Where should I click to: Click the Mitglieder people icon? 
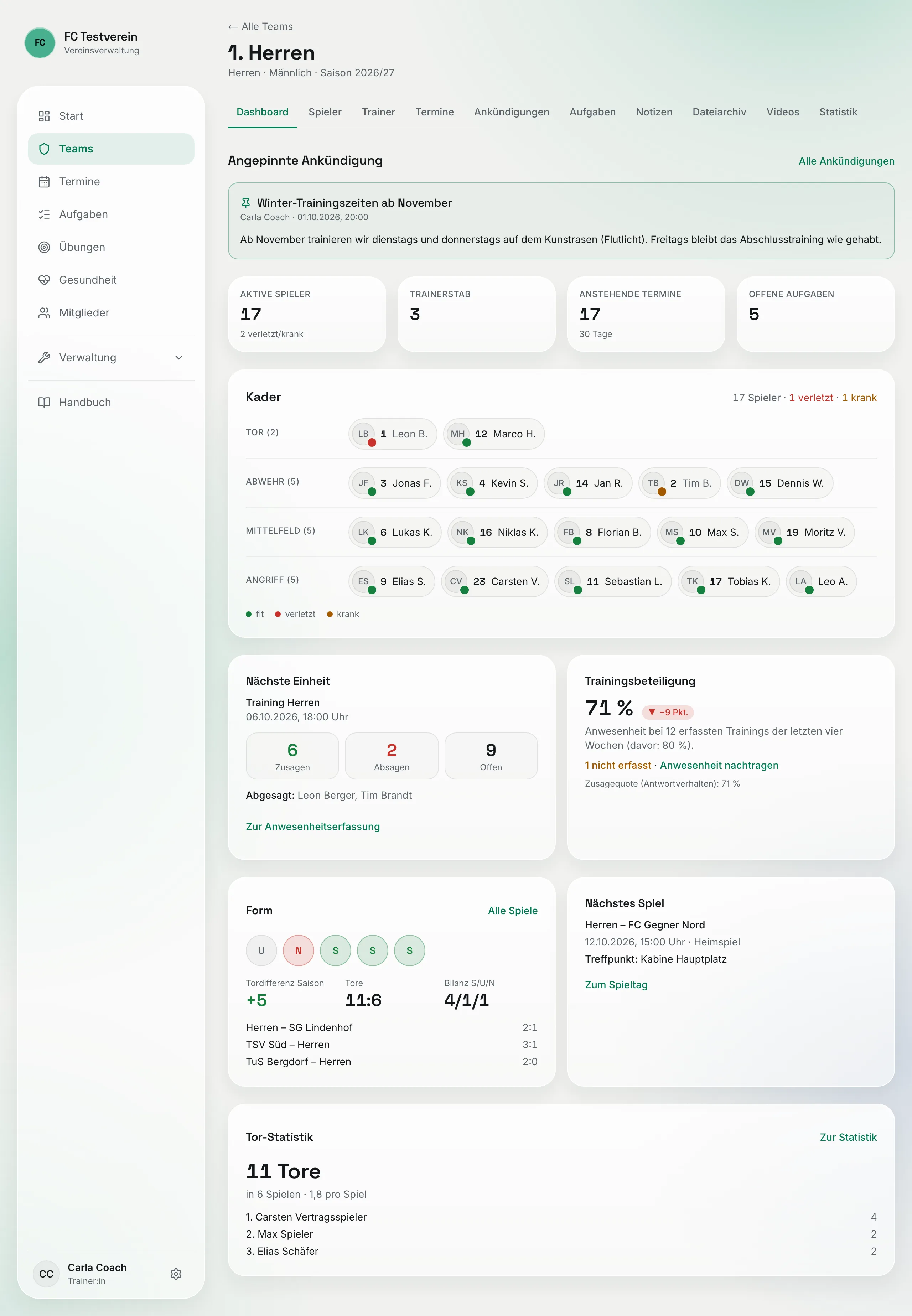tap(44, 312)
